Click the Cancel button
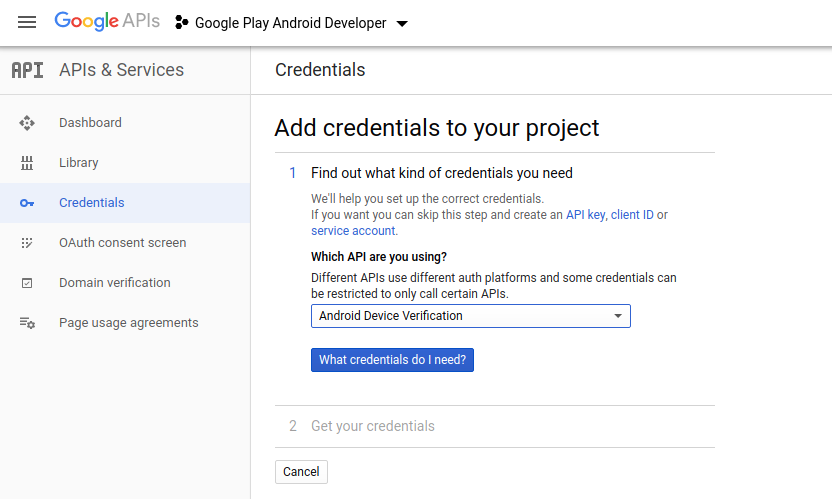This screenshot has height=499, width=832. [301, 472]
